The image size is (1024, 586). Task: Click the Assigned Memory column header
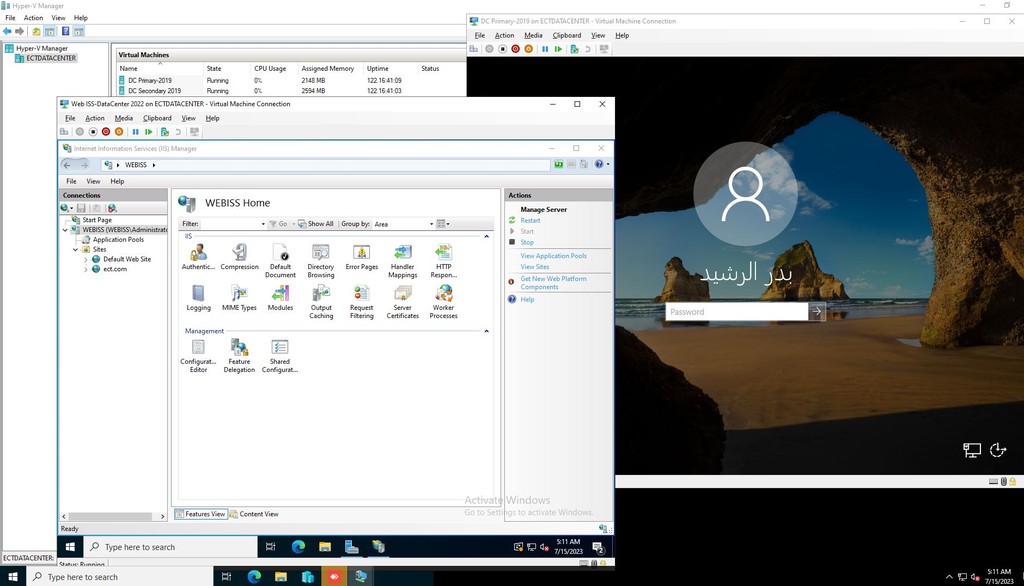(328, 69)
